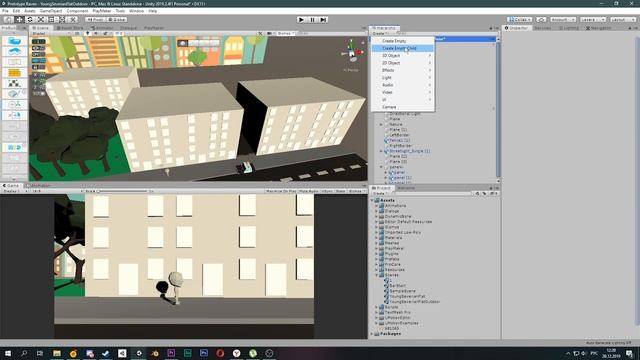Viewport: 640px width, 360px height.
Task: Open the Assets menu
Action: 30,11
